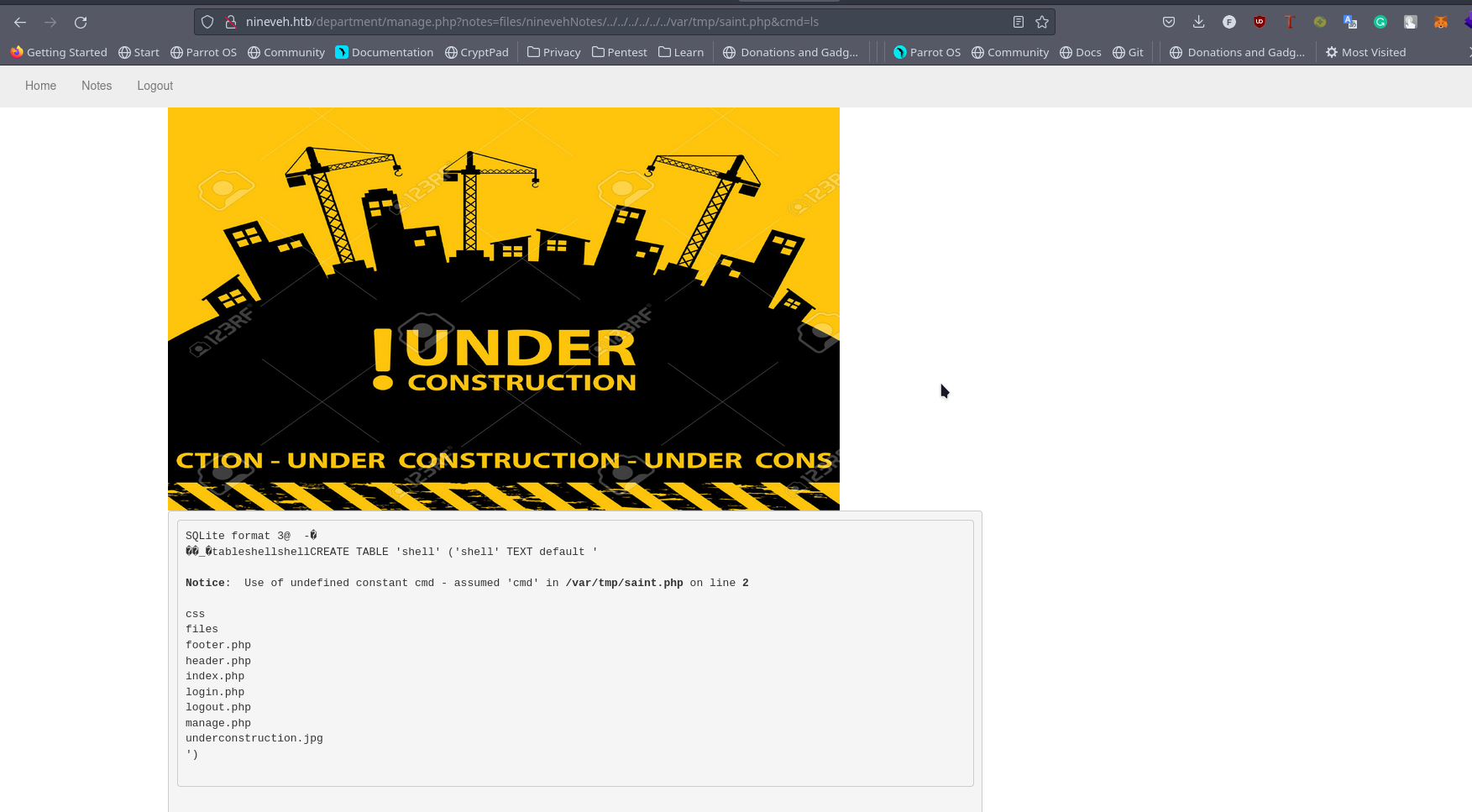This screenshot has width=1472, height=812.
Task: Click the 'index.php' listing entry
Action: [x=215, y=676]
